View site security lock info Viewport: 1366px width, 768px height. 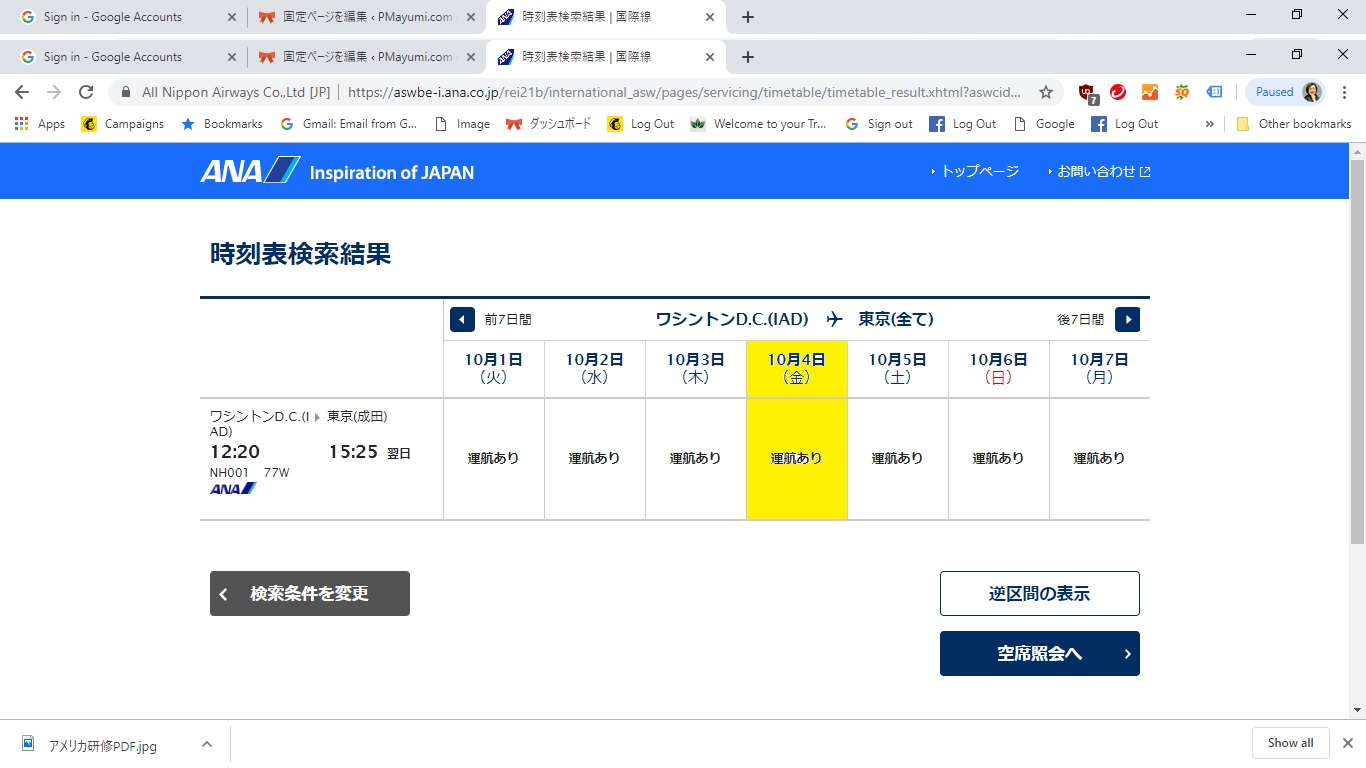point(126,92)
